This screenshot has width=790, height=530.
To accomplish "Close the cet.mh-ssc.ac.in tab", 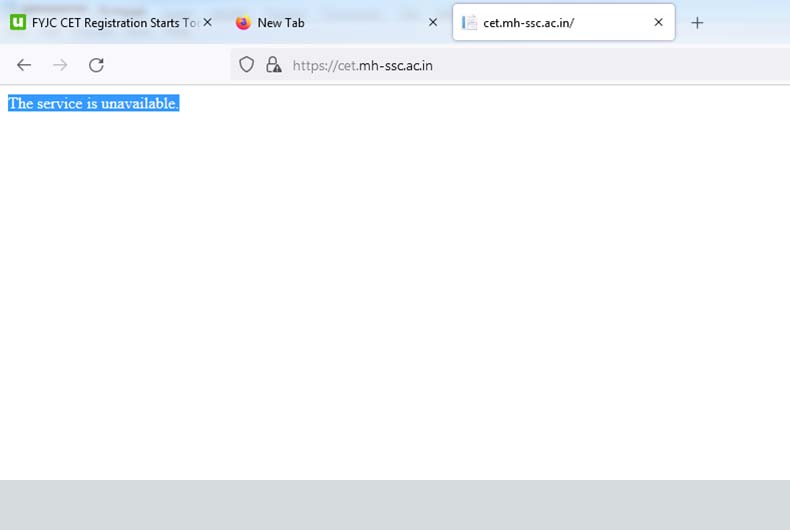I will (x=658, y=22).
